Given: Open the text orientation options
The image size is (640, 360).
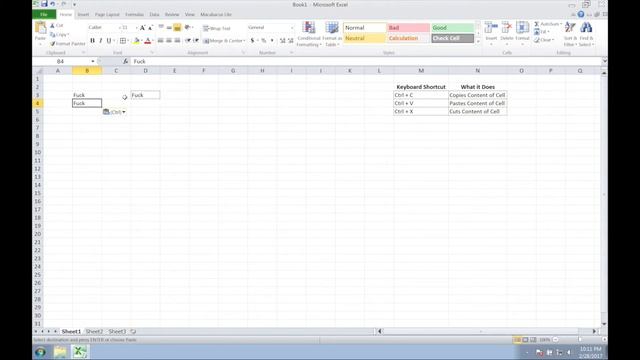Looking at the screenshot, I should pyautogui.click(x=188, y=28).
